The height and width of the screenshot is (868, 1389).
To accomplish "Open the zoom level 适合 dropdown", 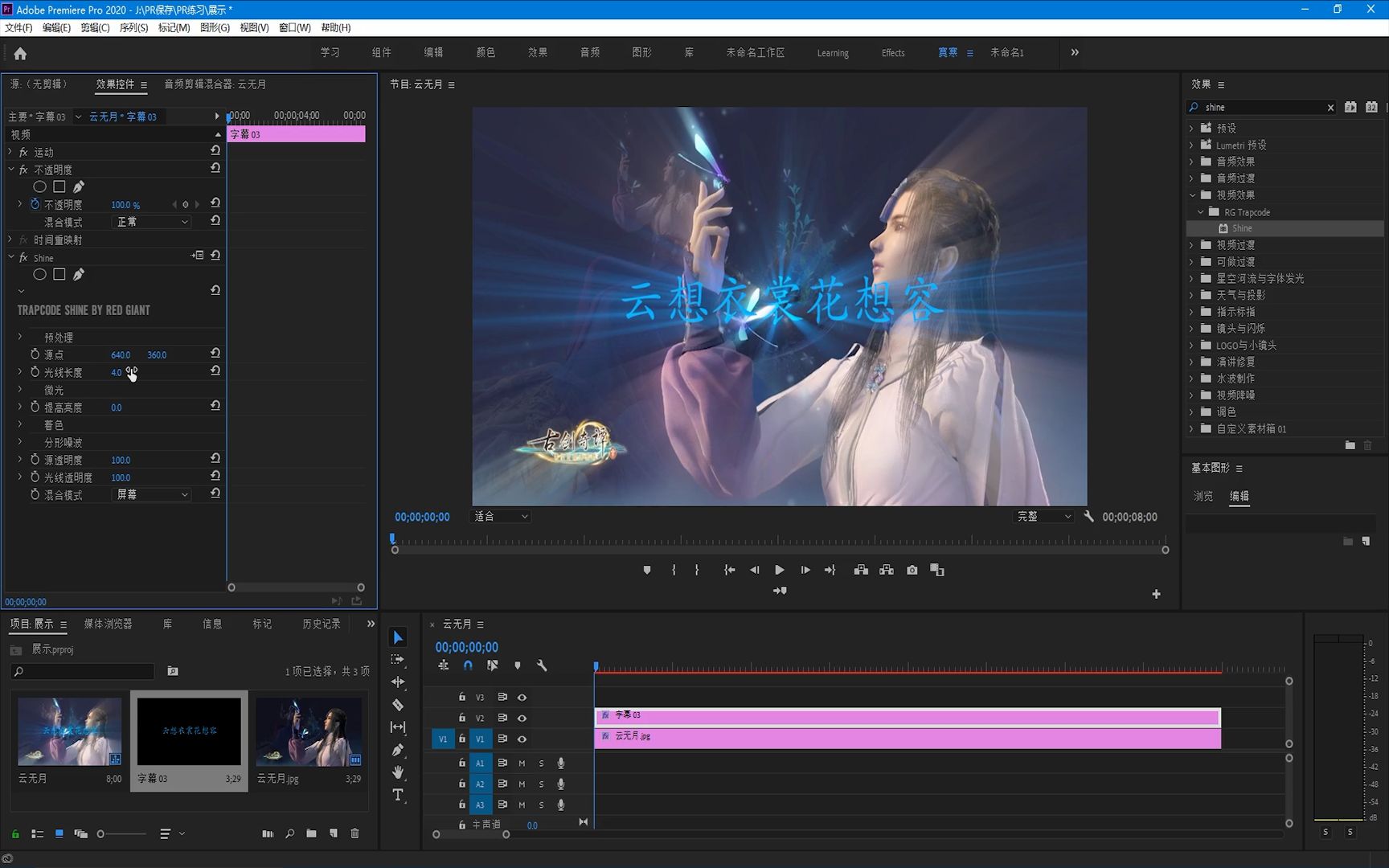I will (x=501, y=517).
